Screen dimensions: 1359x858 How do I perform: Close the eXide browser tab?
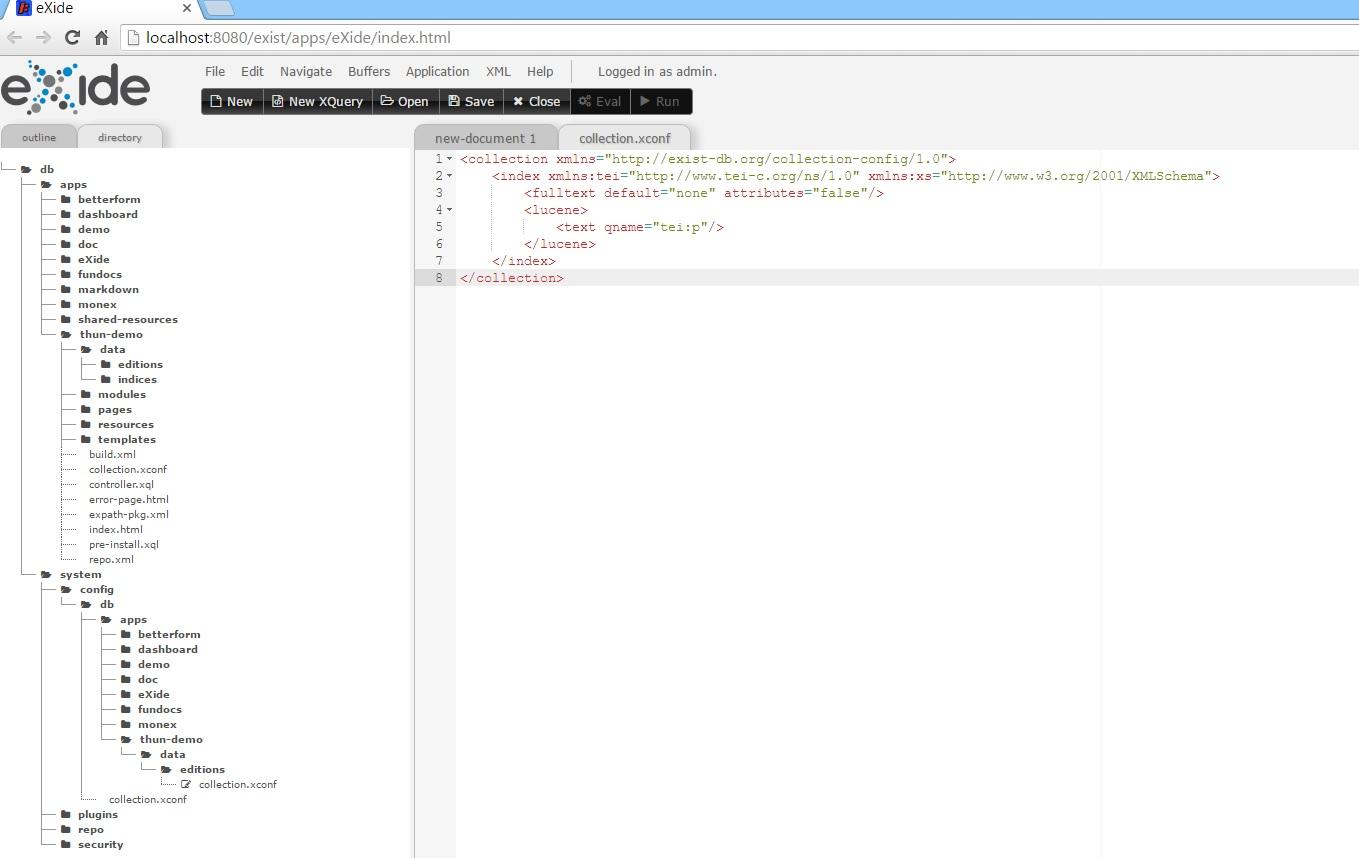[187, 8]
